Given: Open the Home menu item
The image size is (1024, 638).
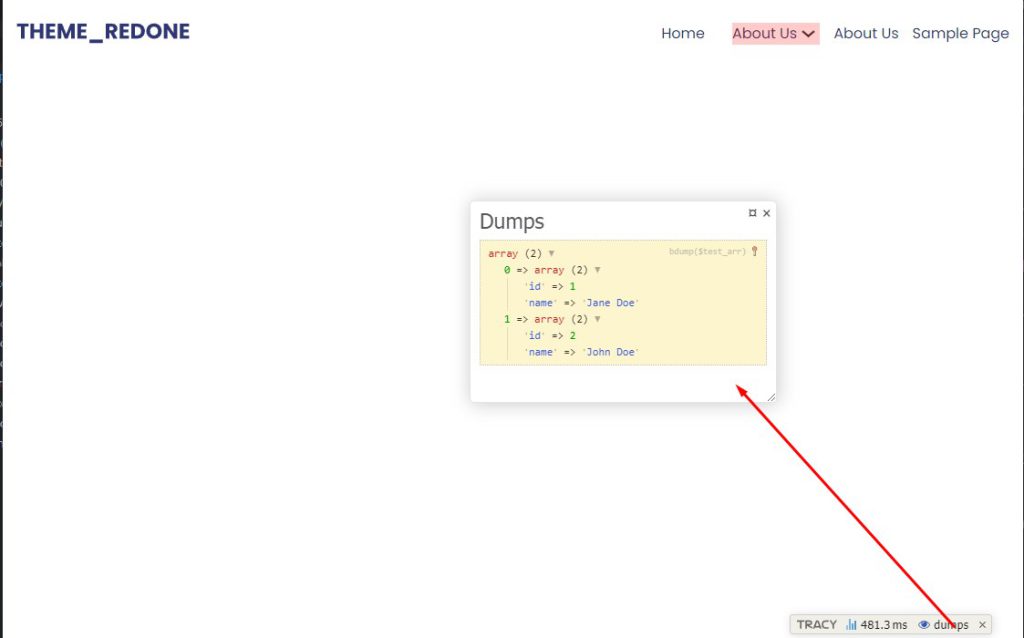Looking at the screenshot, I should pyautogui.click(x=682, y=33).
